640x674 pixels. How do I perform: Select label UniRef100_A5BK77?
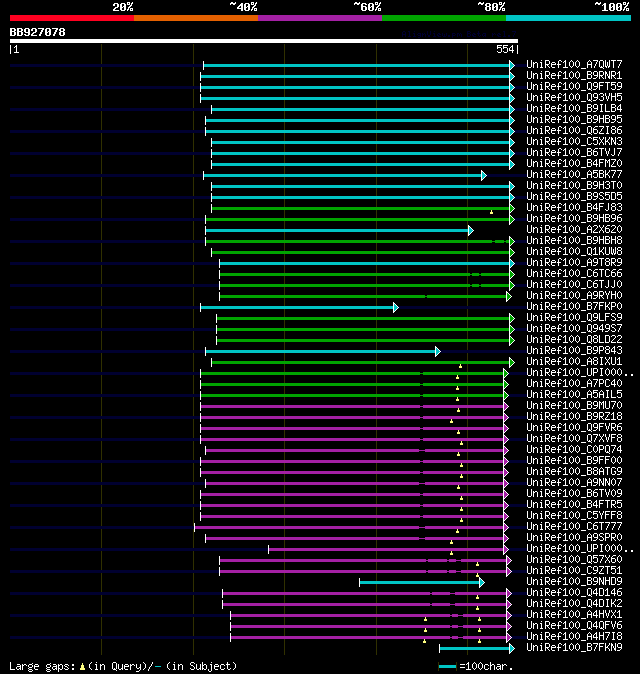click(574, 175)
